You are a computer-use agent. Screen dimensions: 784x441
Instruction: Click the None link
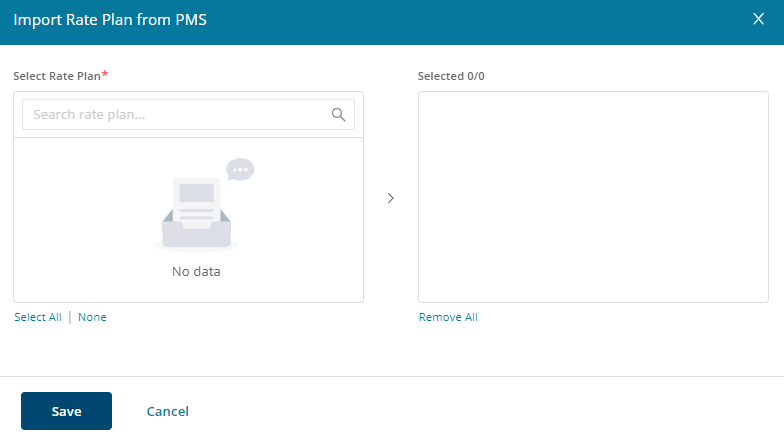(92, 317)
